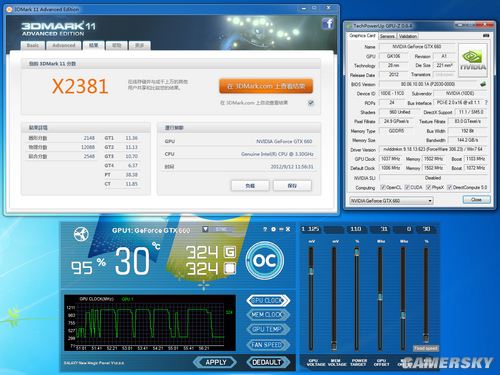Image resolution: width=500 pixels, height=375 pixels.
Task: Open the Advanced tab in 3DMark 11
Action: click(64, 45)
